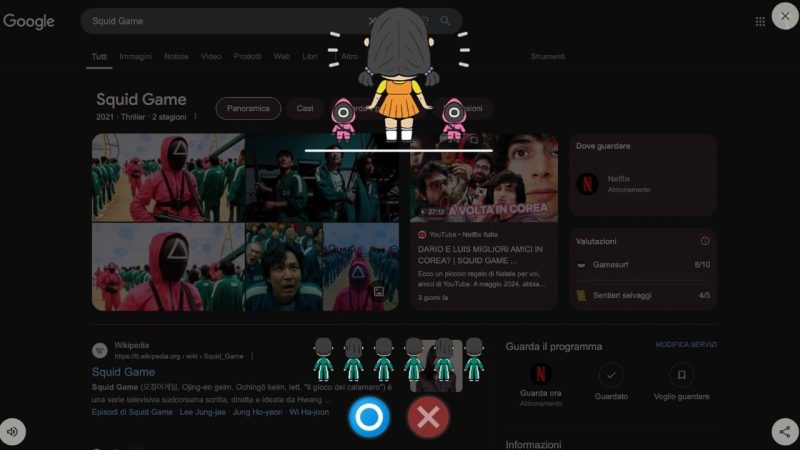The image size is (800, 450).
Task: Open the Wikipedia result options menu
Action: (x=252, y=356)
